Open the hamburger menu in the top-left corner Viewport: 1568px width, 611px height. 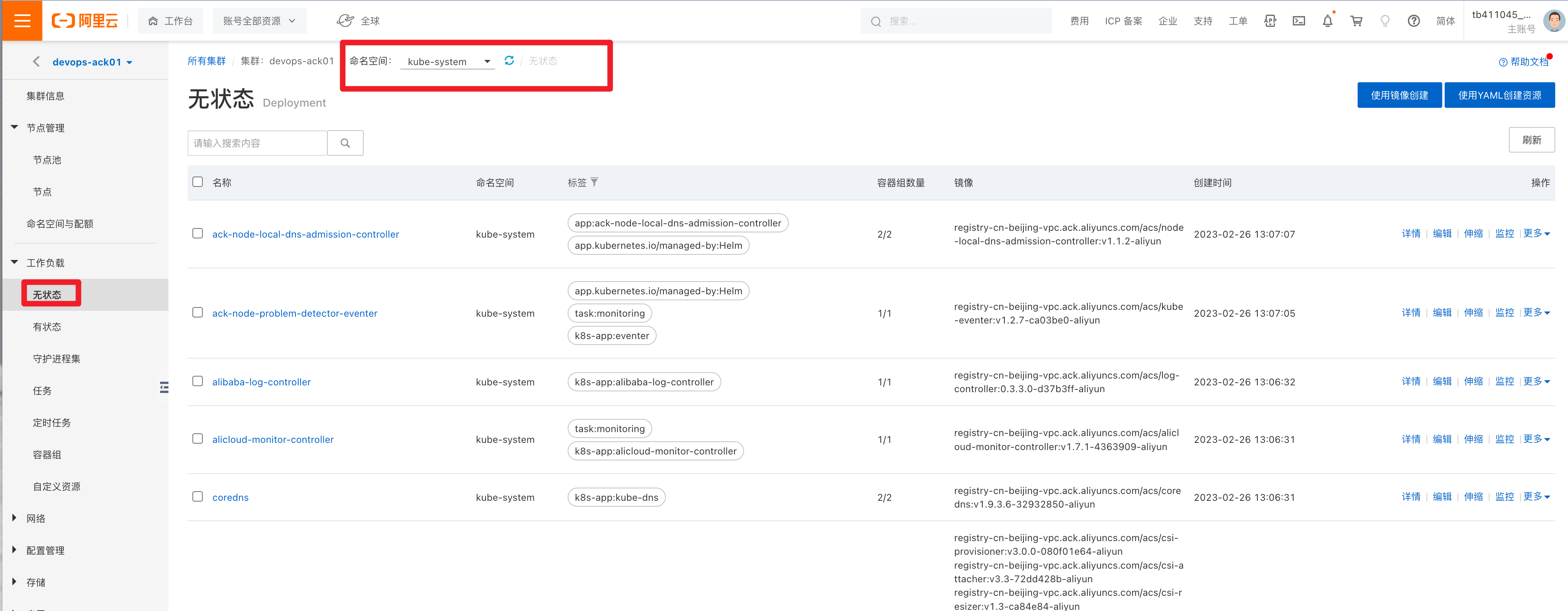click(x=22, y=21)
